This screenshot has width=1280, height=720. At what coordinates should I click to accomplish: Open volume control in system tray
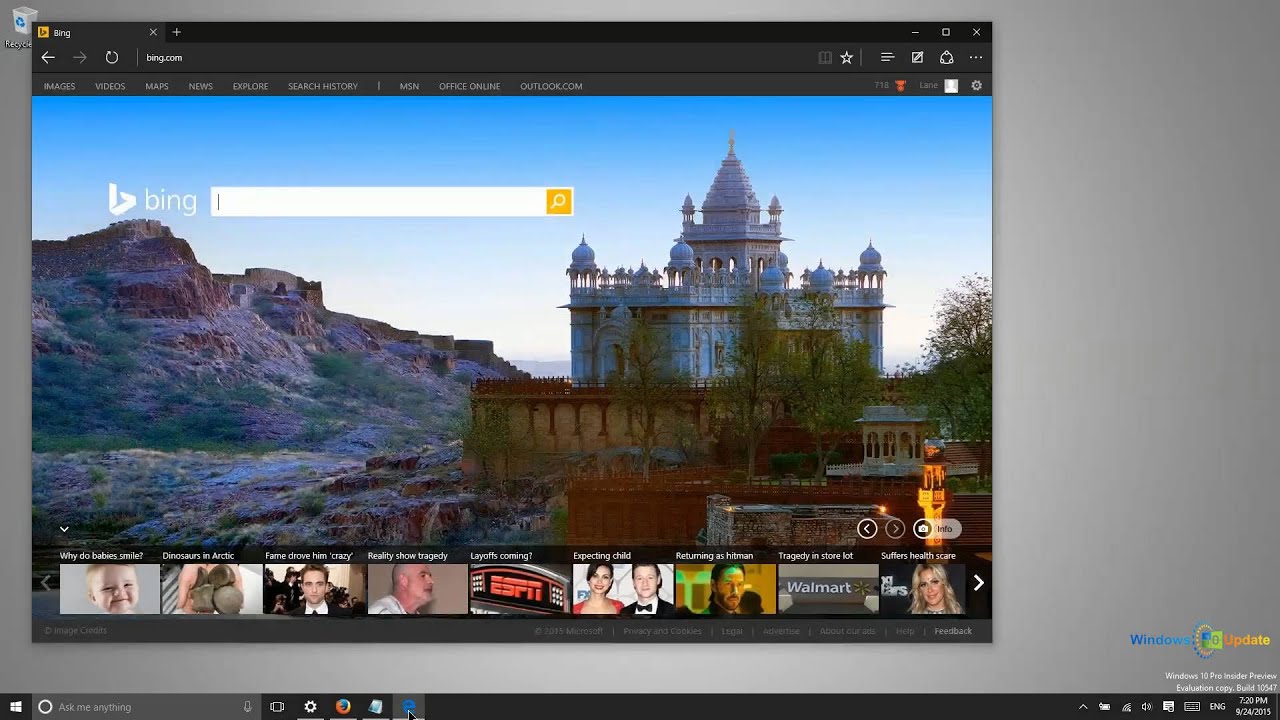pyautogui.click(x=1146, y=707)
